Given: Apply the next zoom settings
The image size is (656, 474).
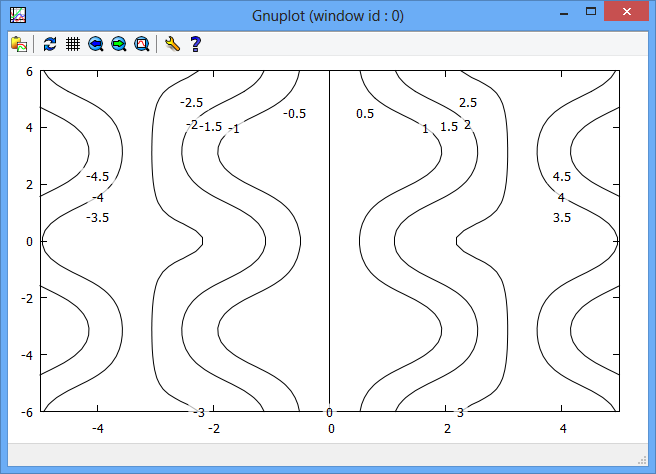Looking at the screenshot, I should (119, 44).
